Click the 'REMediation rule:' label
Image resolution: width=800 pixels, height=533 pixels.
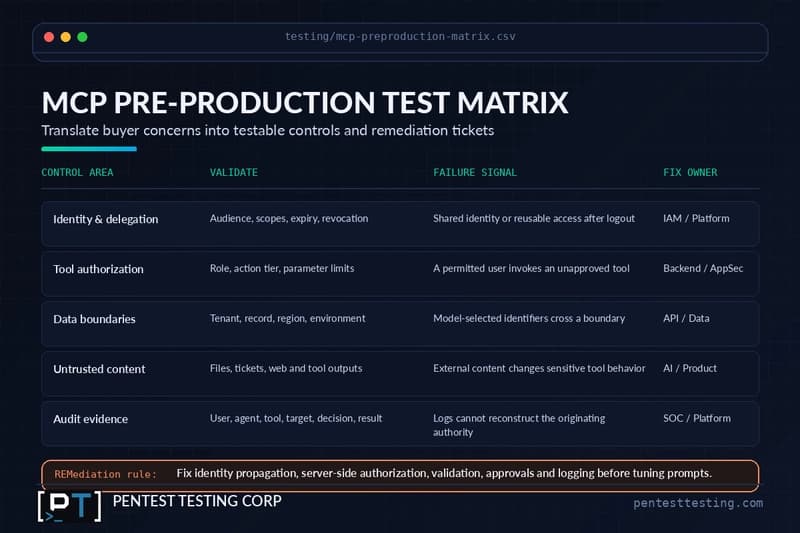(105, 474)
